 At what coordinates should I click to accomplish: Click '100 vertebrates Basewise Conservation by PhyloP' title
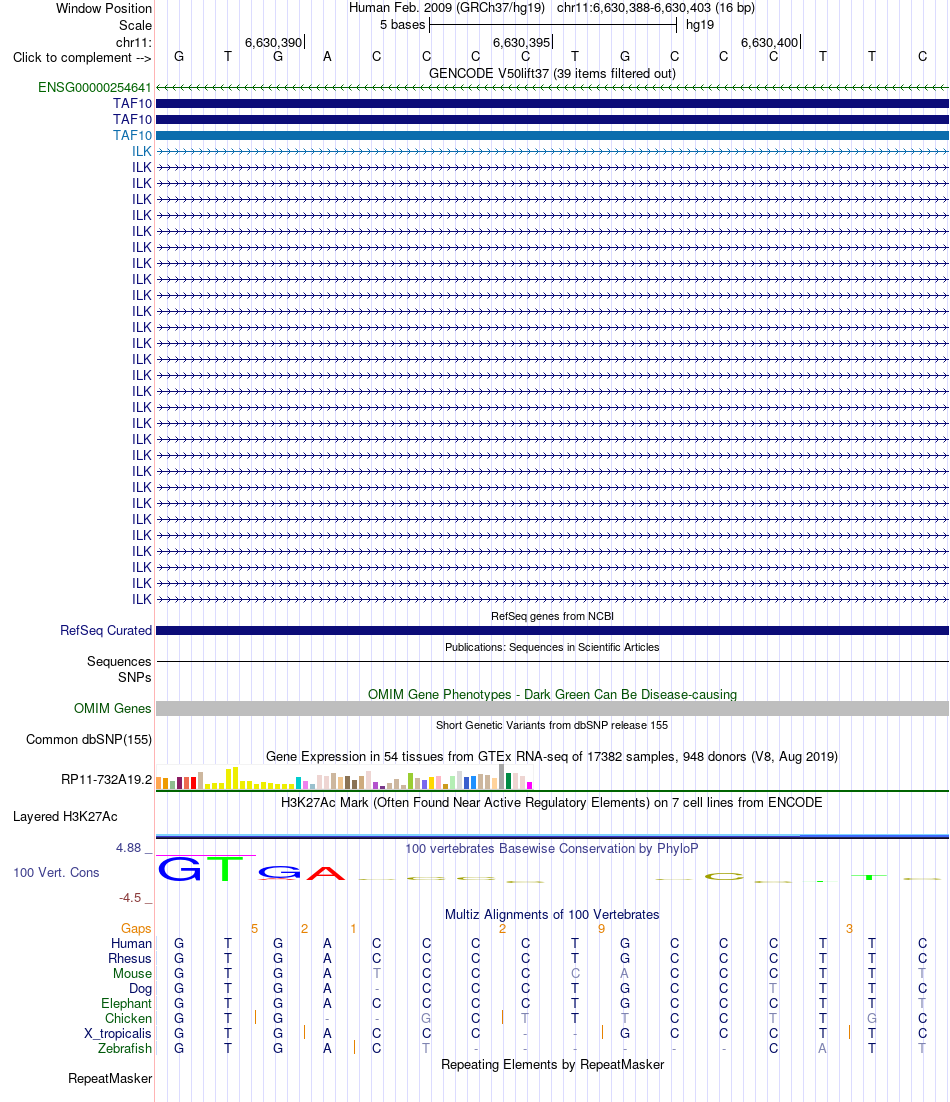pos(552,848)
